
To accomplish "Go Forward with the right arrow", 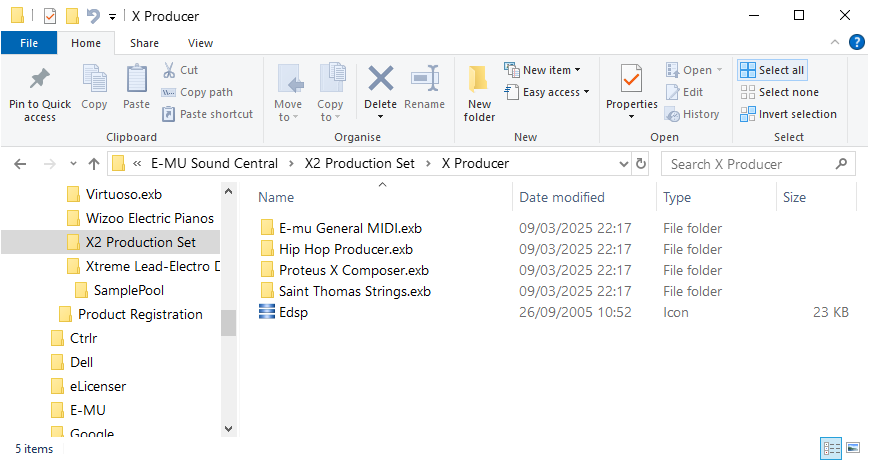I will click(x=50, y=163).
